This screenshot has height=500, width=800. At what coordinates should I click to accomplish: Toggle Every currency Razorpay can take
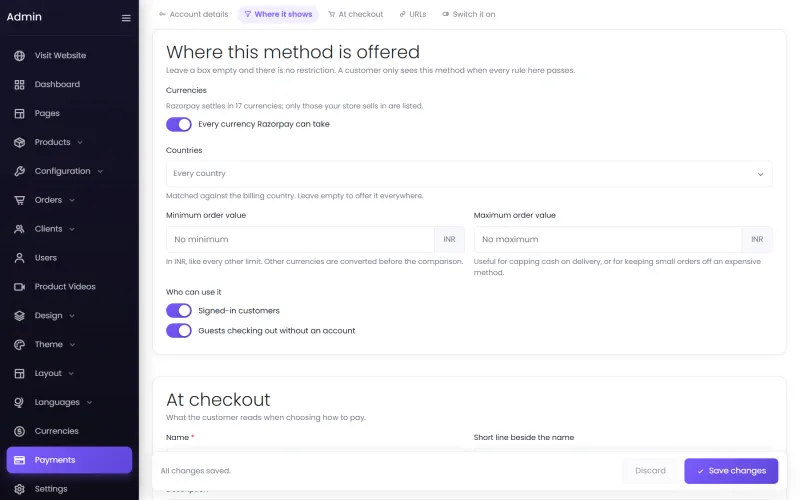pyautogui.click(x=179, y=124)
